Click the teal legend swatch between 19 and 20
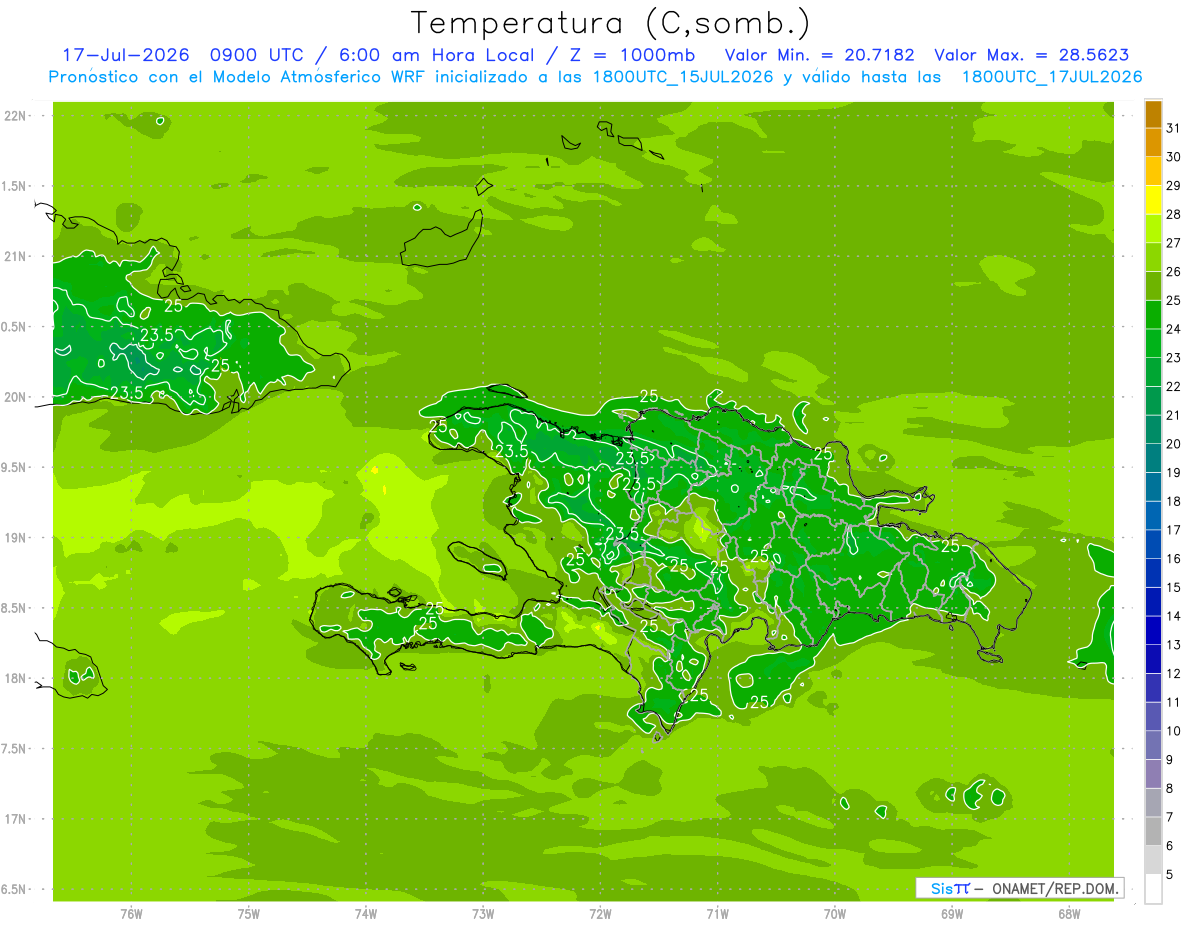This screenshot has width=1200, height=927. [x=1153, y=458]
